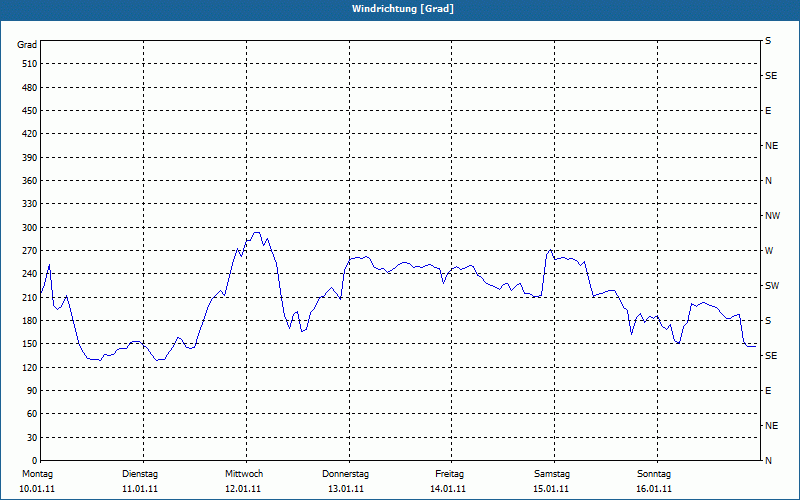This screenshot has width=800, height=500.
Task: Select the Dienstag day label
Action: [x=140, y=474]
